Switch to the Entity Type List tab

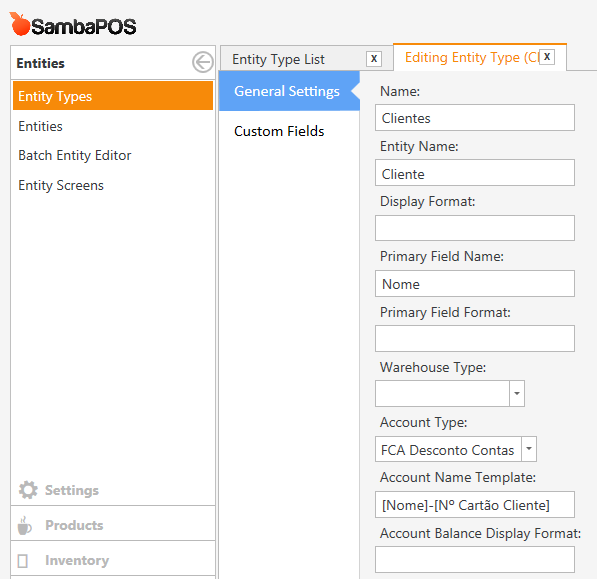tap(278, 59)
